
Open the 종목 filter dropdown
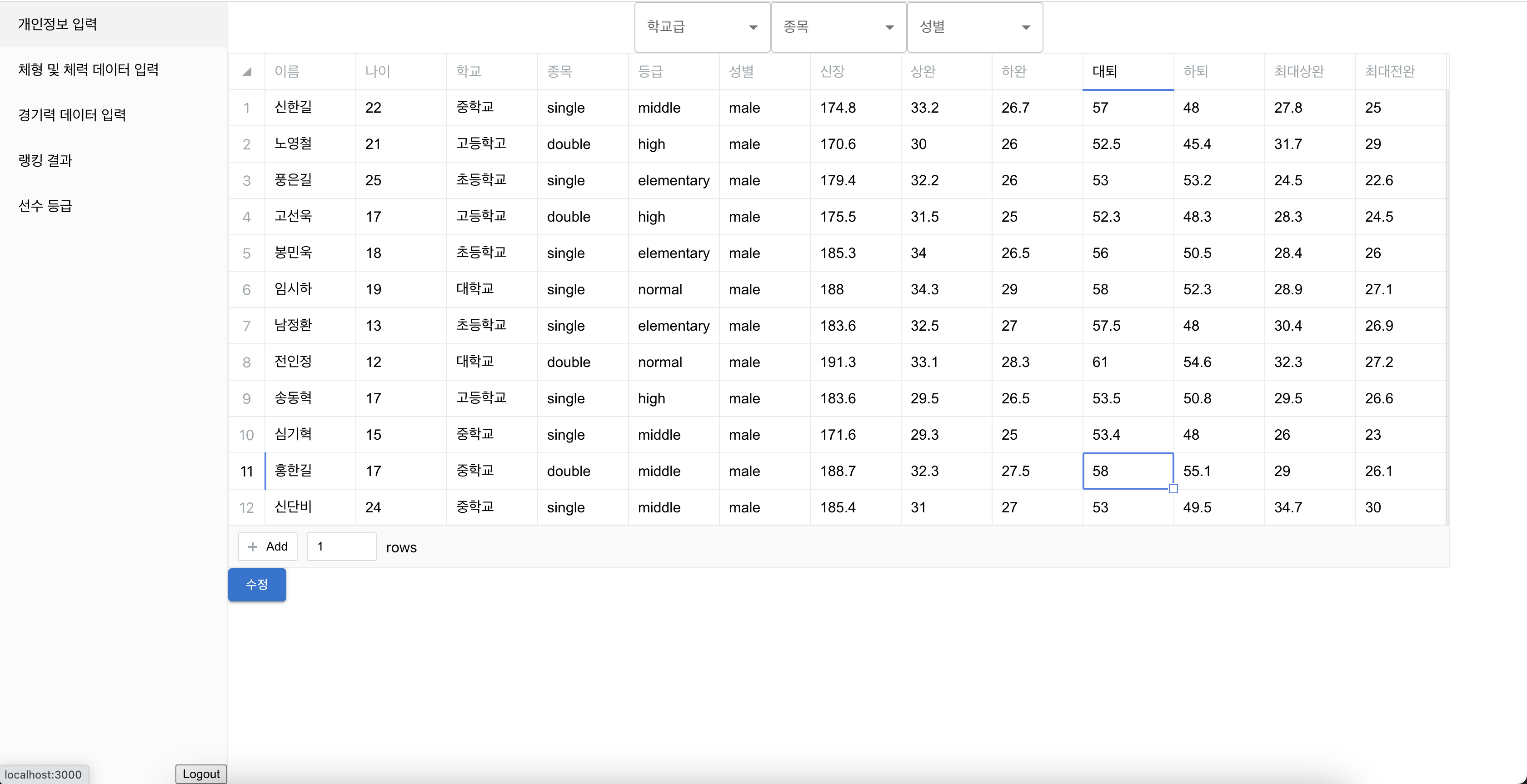click(838, 27)
